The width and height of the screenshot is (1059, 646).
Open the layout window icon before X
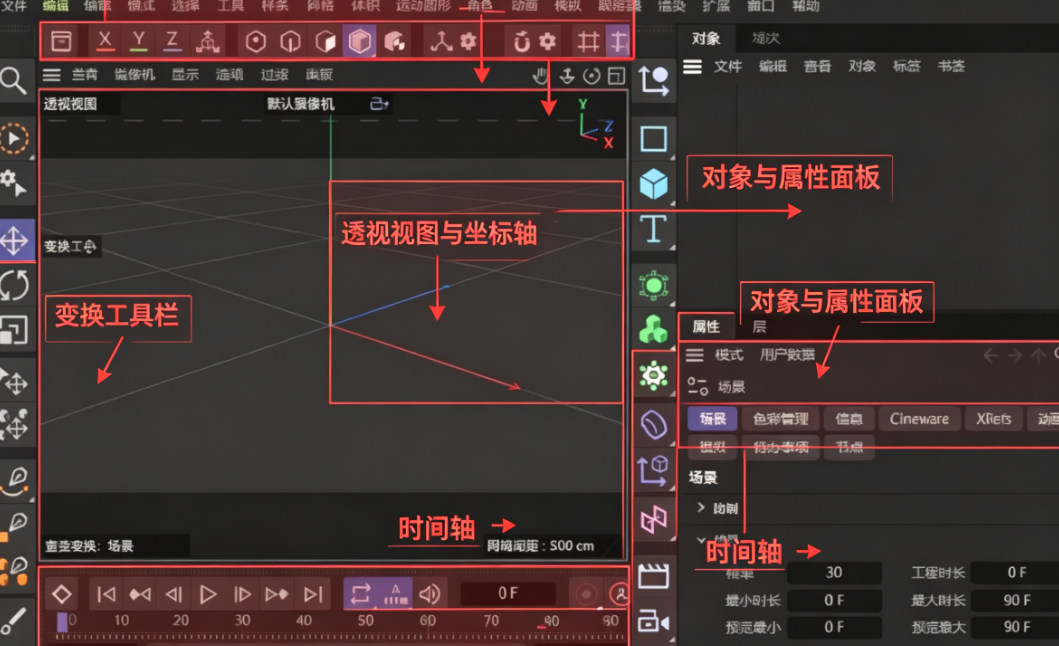click(61, 41)
